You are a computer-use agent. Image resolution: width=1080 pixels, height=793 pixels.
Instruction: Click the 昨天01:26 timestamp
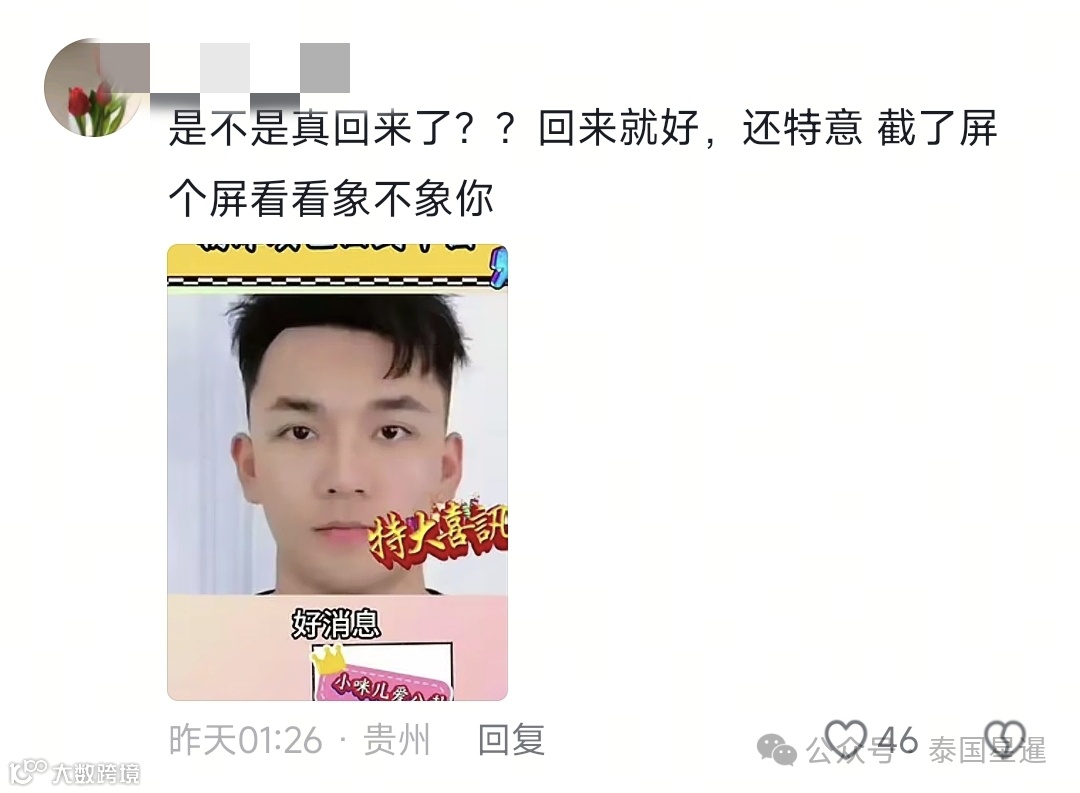click(245, 740)
